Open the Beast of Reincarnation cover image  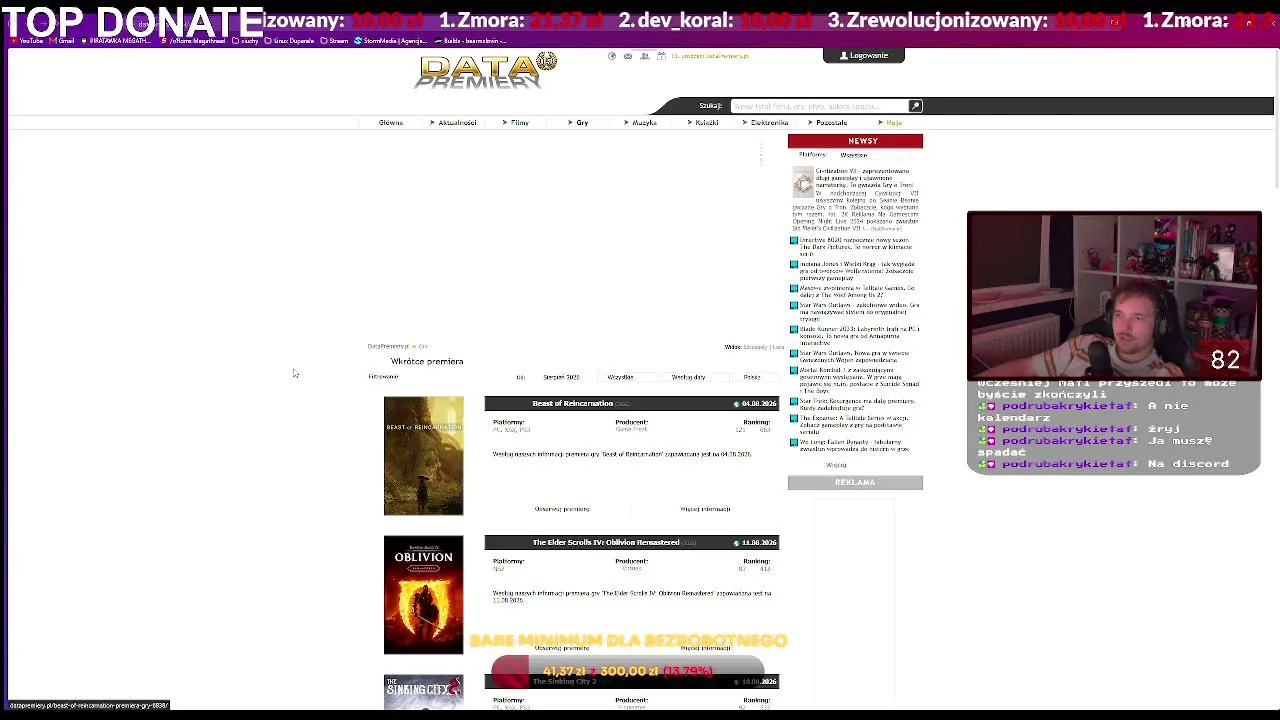click(x=423, y=456)
